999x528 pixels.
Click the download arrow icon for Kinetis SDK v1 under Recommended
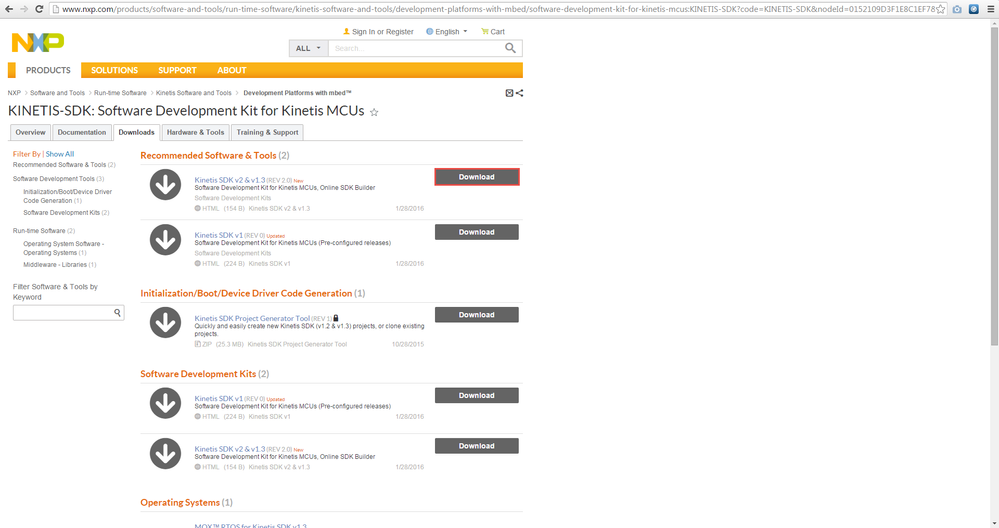pos(166,239)
